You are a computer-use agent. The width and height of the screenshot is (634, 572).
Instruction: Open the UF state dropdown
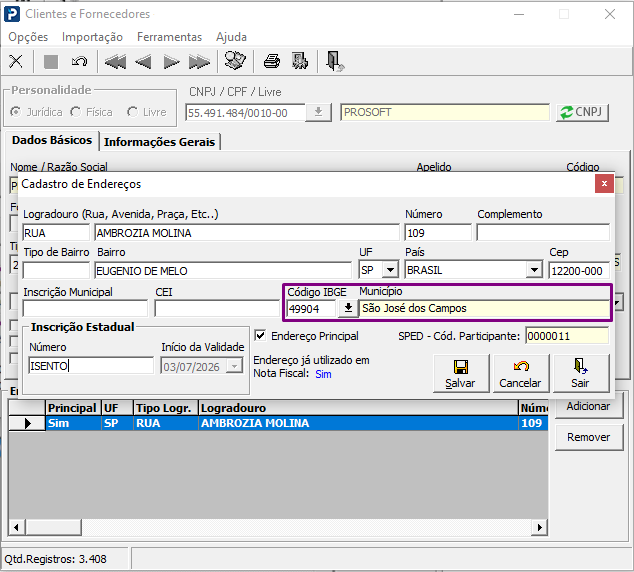[x=391, y=270]
